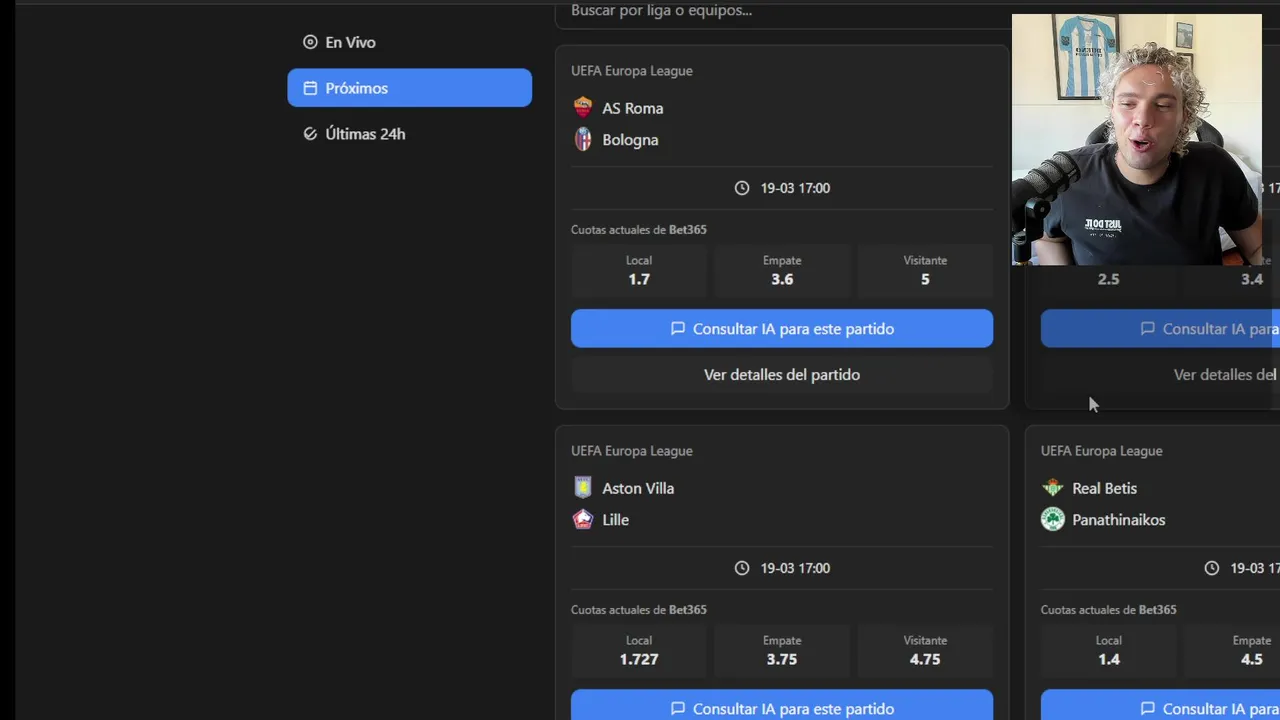This screenshot has height=720, width=1280.
Task: Click the Aston Villa team crest
Action: [583, 488]
